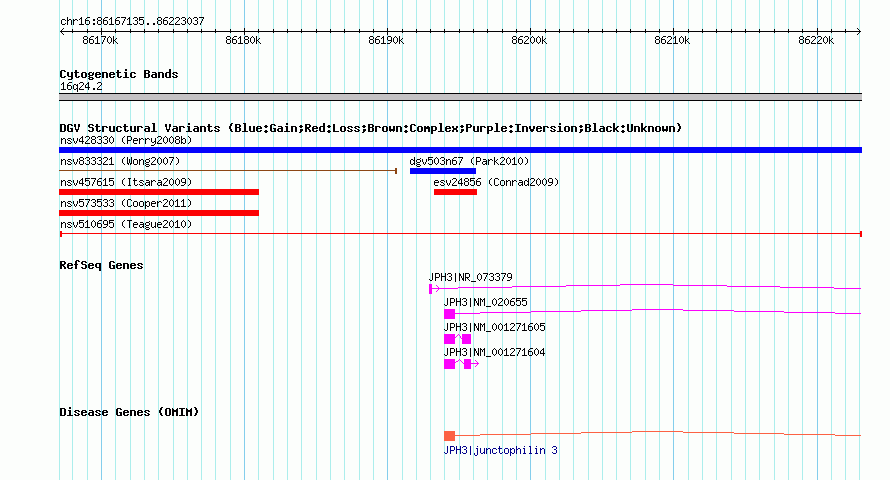Click the DGV Structural Variants track title
Viewport: 890px width, 480px height.
point(371,128)
